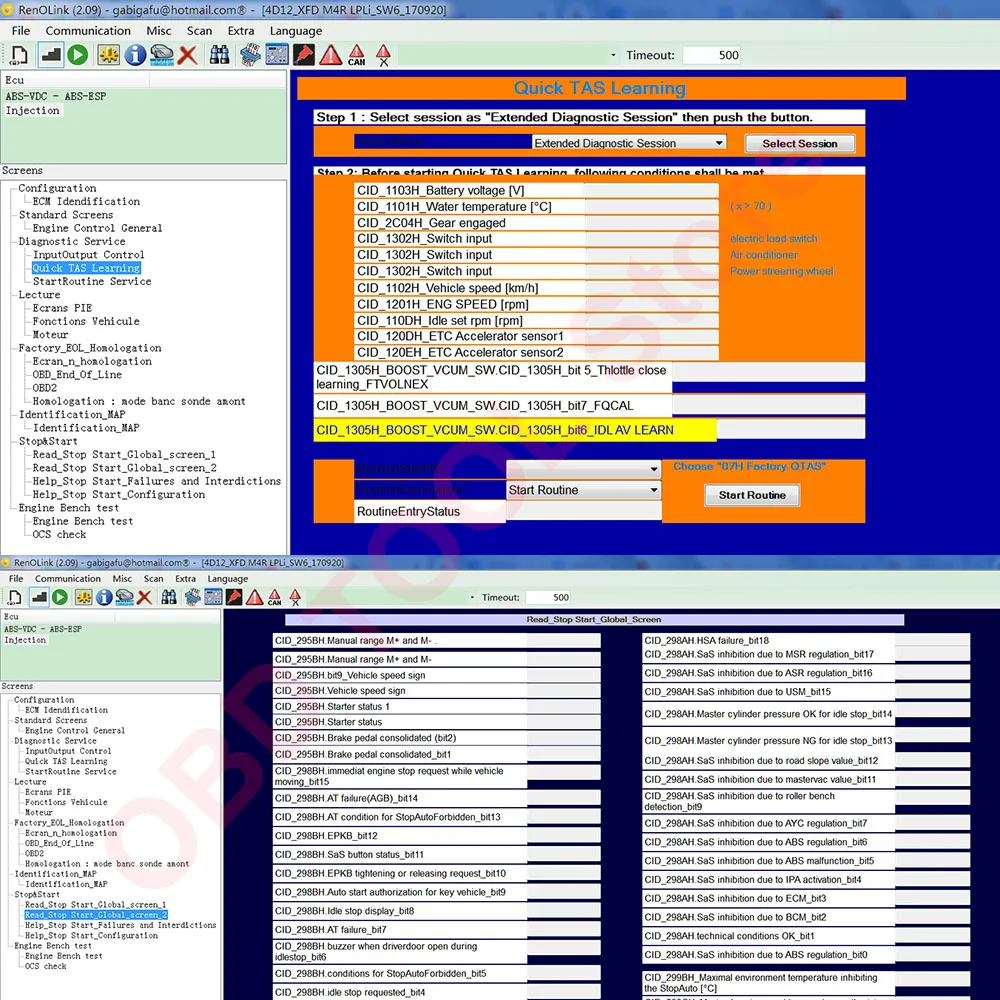Click the Timeout field in the Quick TAS Learning window
The width and height of the screenshot is (1000, 1000).
pos(712,55)
